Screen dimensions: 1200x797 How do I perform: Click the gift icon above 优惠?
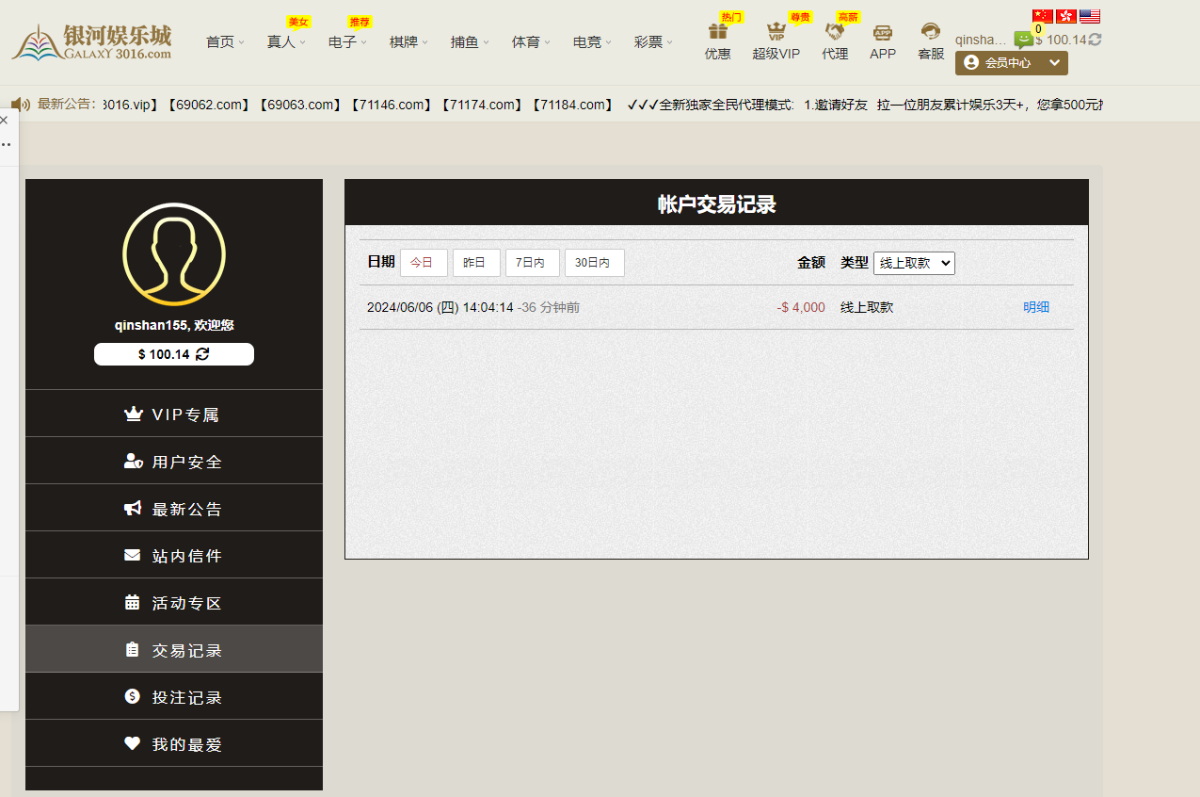click(x=717, y=32)
